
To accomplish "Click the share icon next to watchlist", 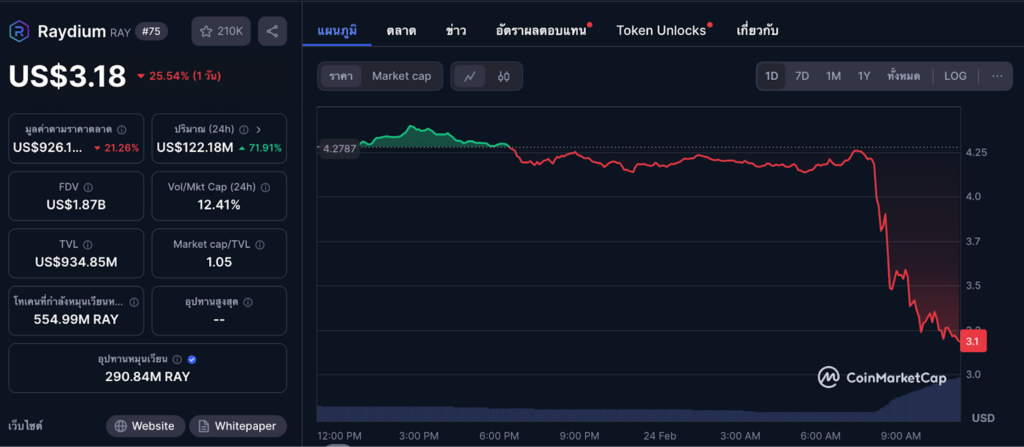I will click(272, 31).
